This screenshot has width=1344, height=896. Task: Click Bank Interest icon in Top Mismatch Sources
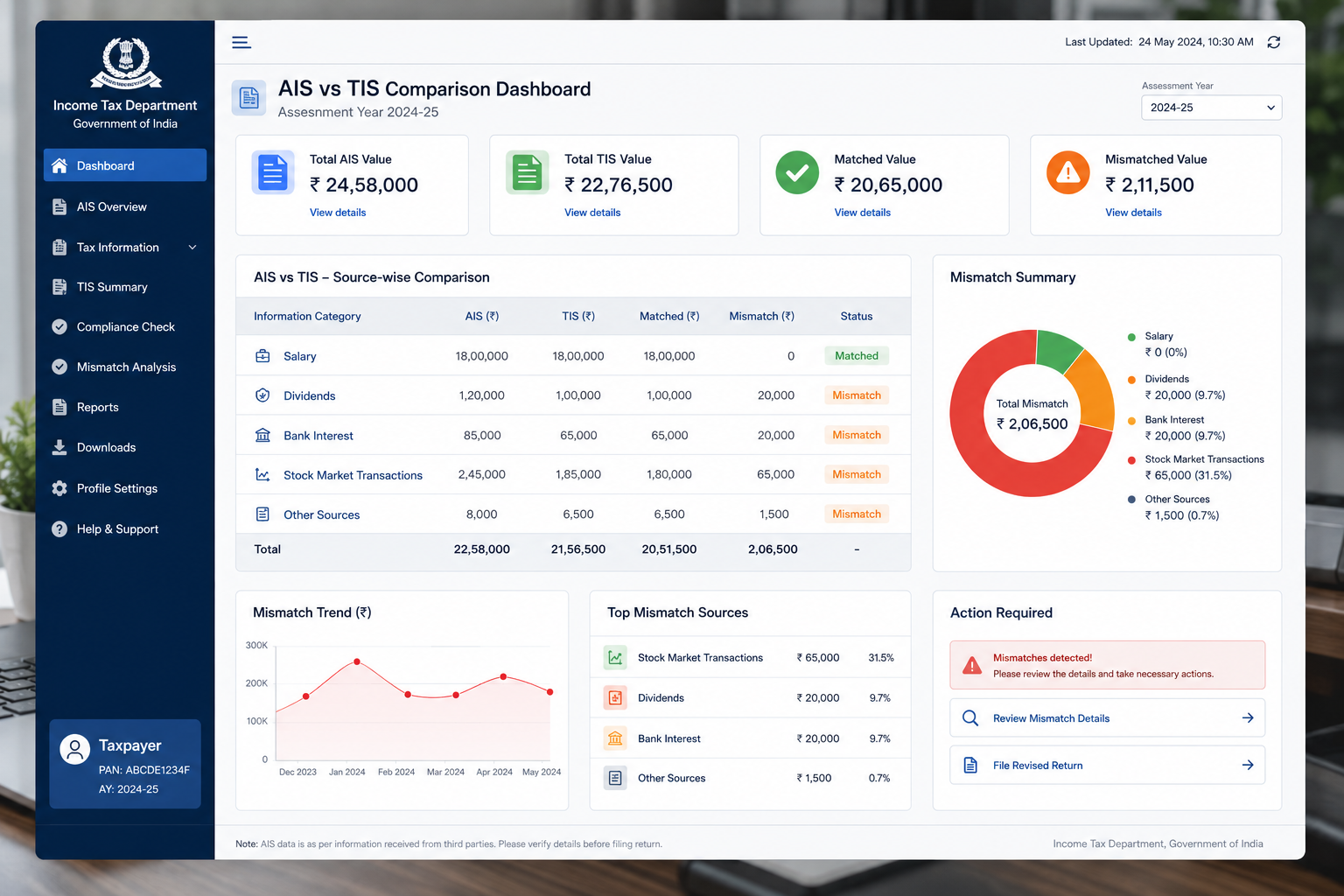[x=616, y=738]
